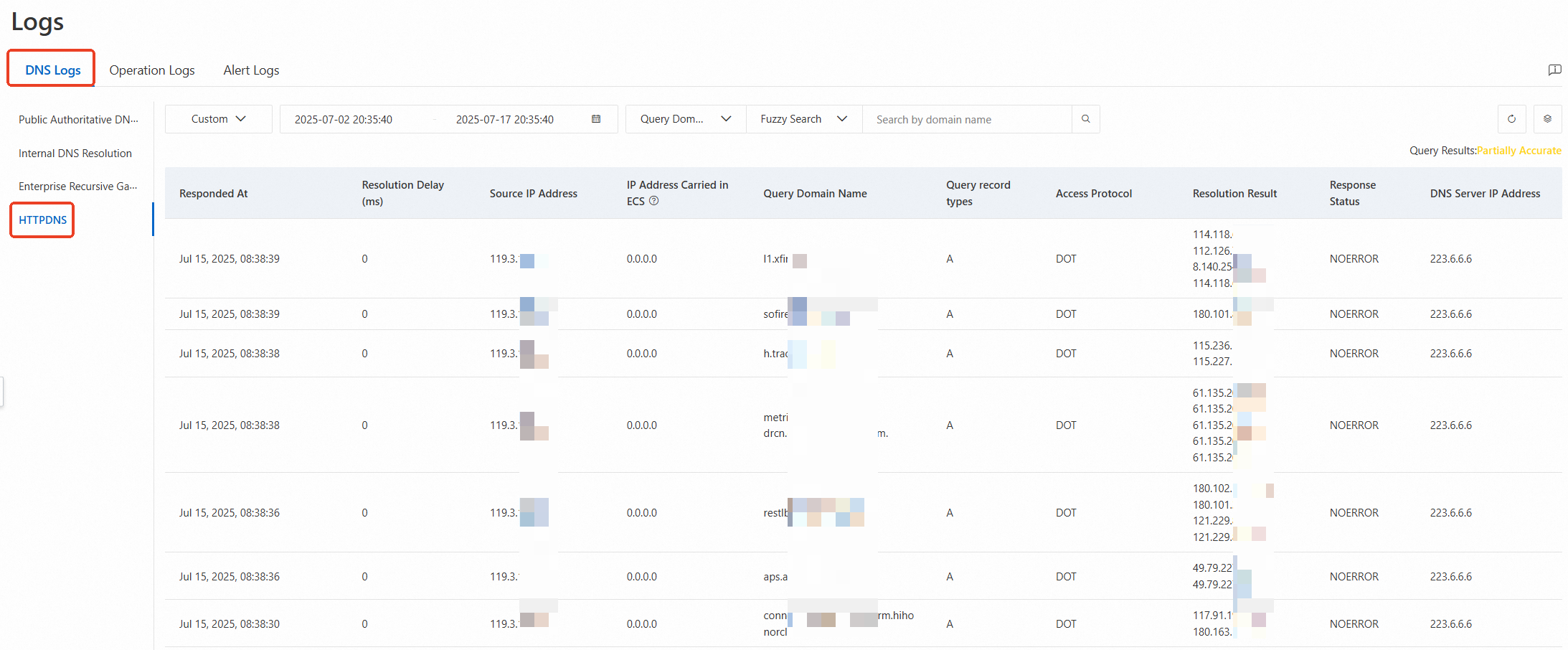Switch to the DNS Logs tab

pos(53,70)
